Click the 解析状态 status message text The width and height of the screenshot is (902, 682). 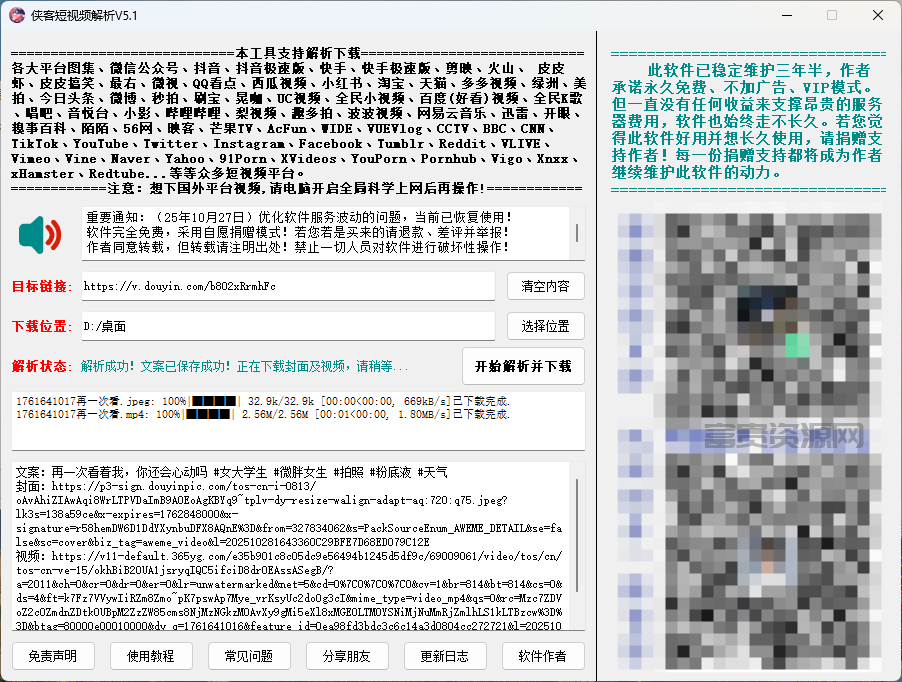pos(244,366)
